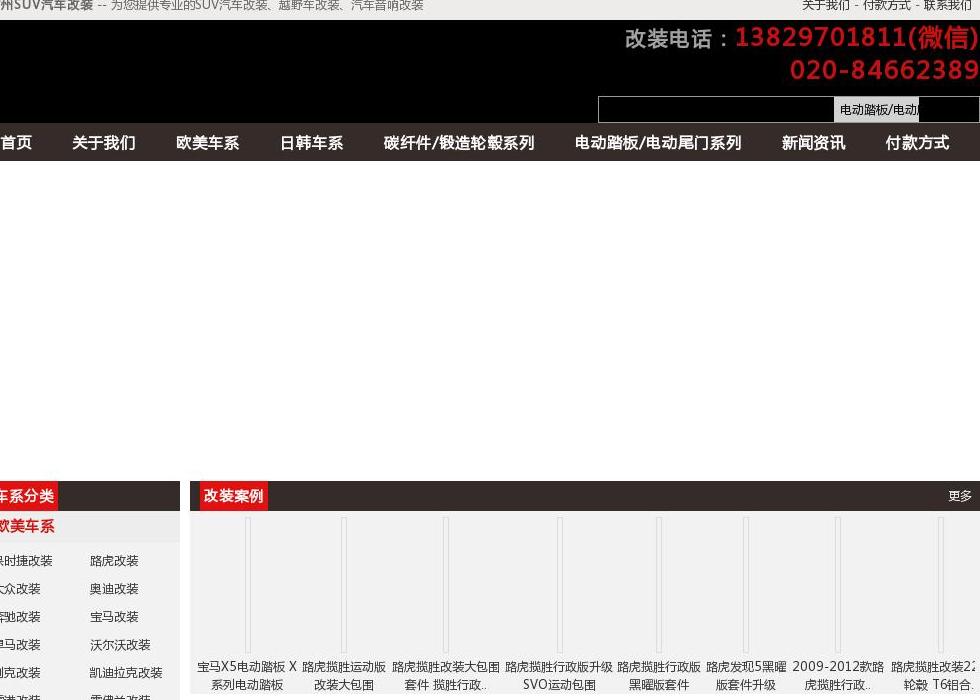Open the 电动踏板/电动尾门系列 navigation item
The image size is (980, 700).
[x=658, y=143]
